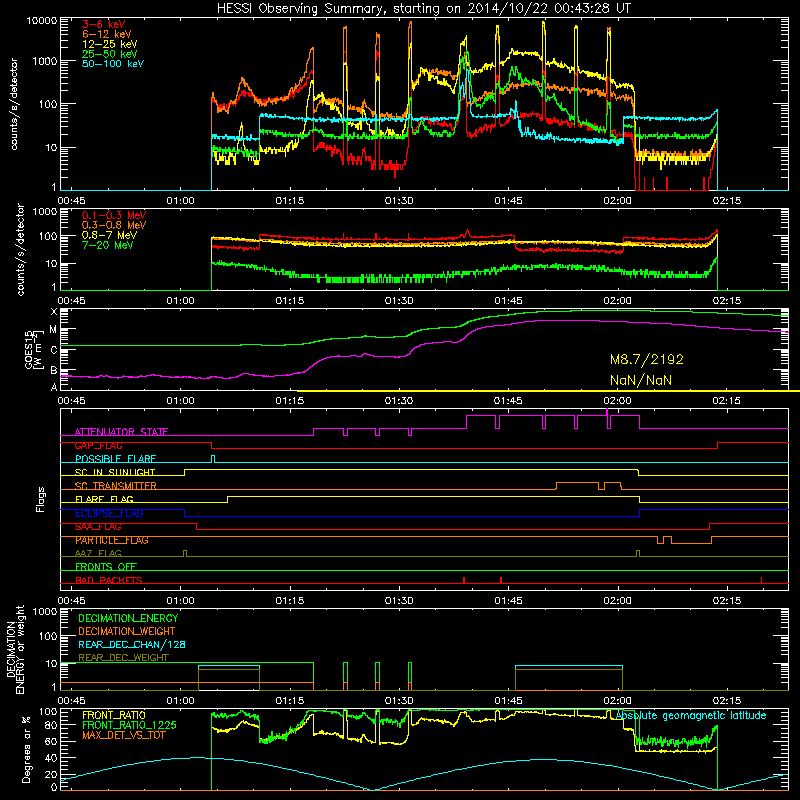
Task: Click the 0.8-7 MeV legend entry
Action: click(x=110, y=235)
